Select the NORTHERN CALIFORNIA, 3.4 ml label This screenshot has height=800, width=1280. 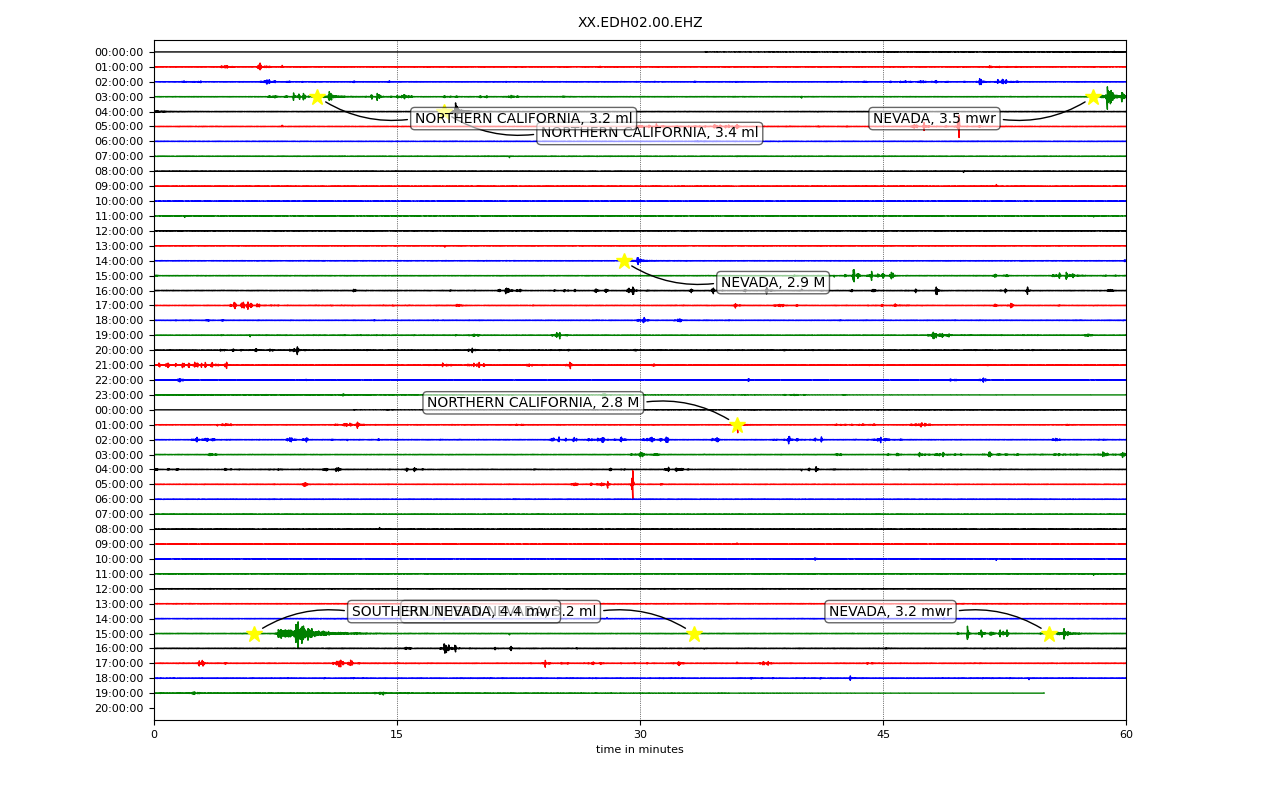[650, 133]
